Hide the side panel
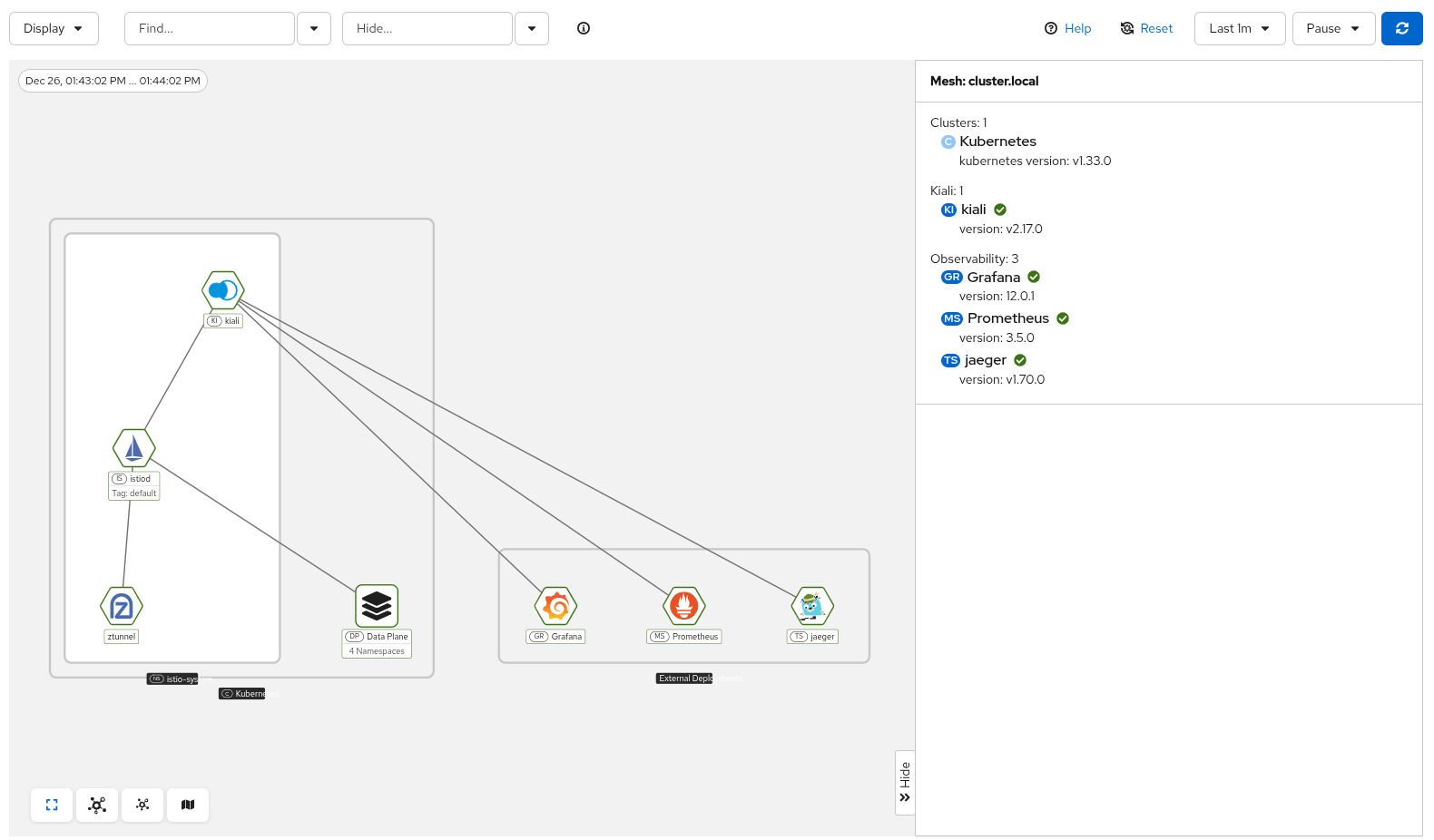The image size is (1434, 840). tap(905, 782)
